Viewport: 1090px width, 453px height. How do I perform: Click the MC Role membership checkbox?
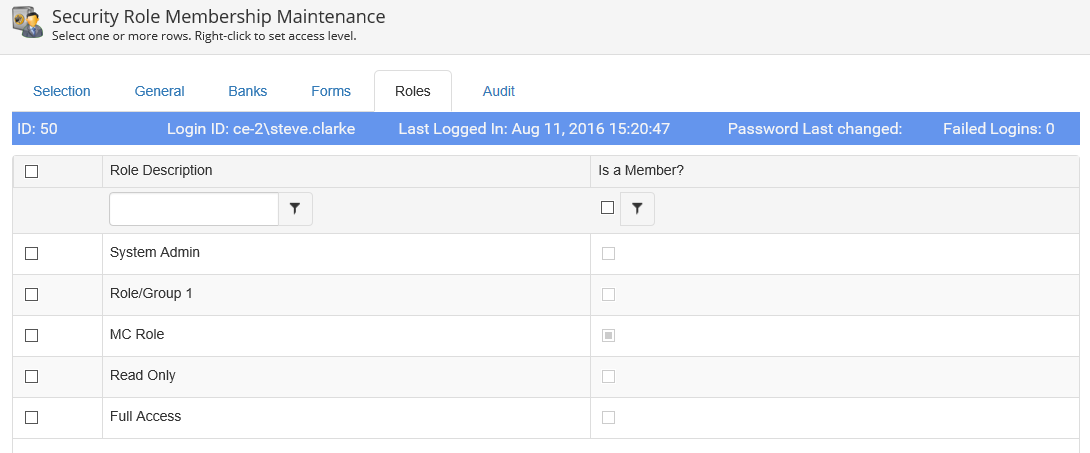(x=608, y=336)
